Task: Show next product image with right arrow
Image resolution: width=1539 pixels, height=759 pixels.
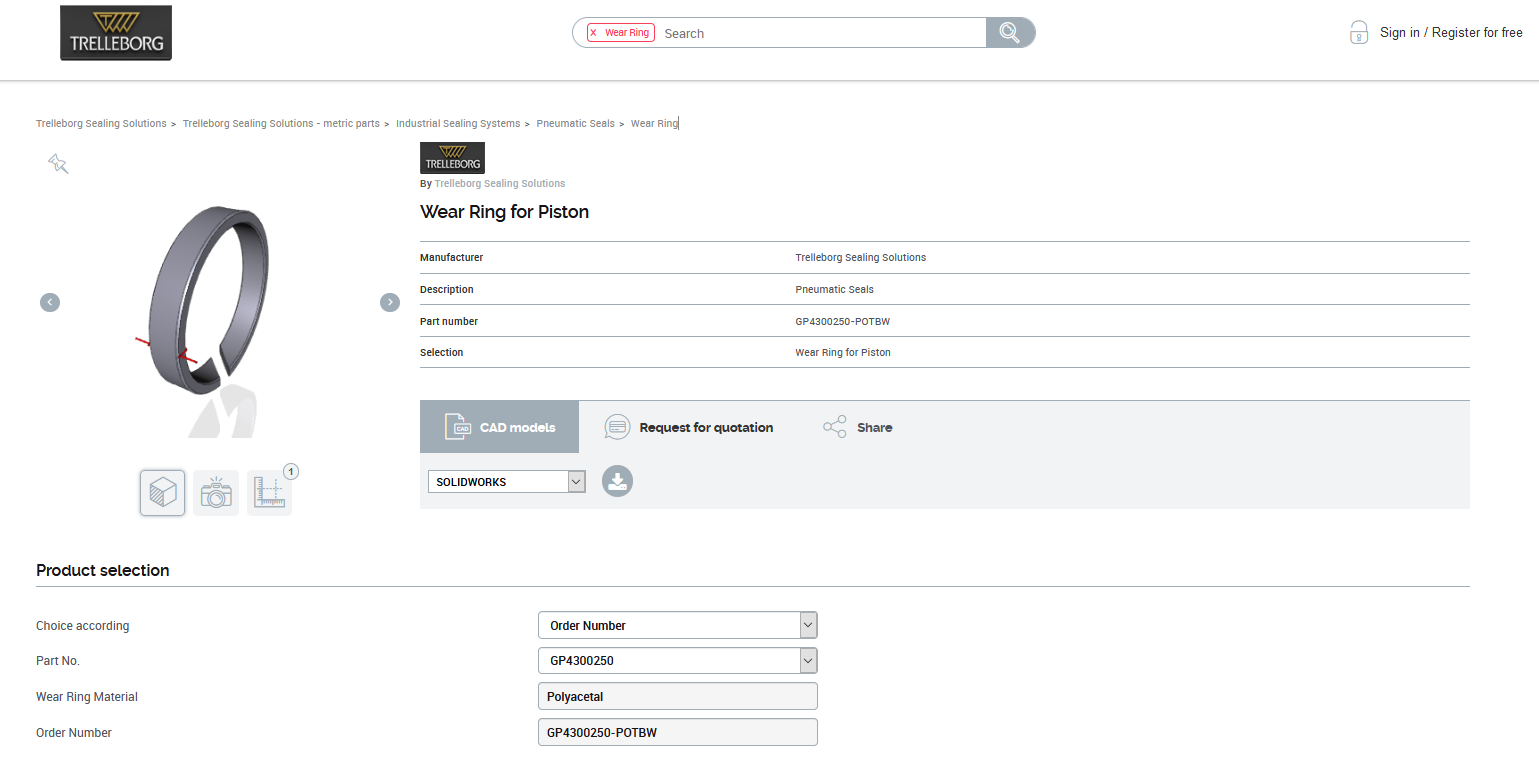Action: tap(390, 302)
